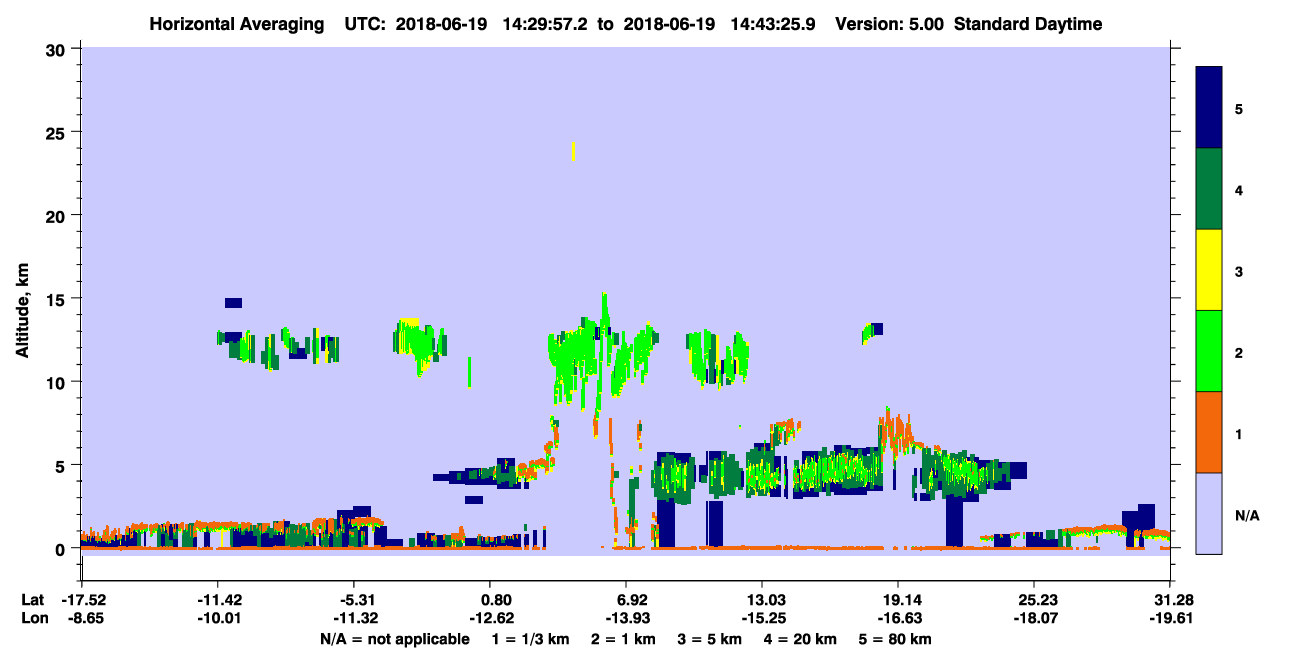
Task: Click the y-axis tick label 15
Action: [58, 299]
